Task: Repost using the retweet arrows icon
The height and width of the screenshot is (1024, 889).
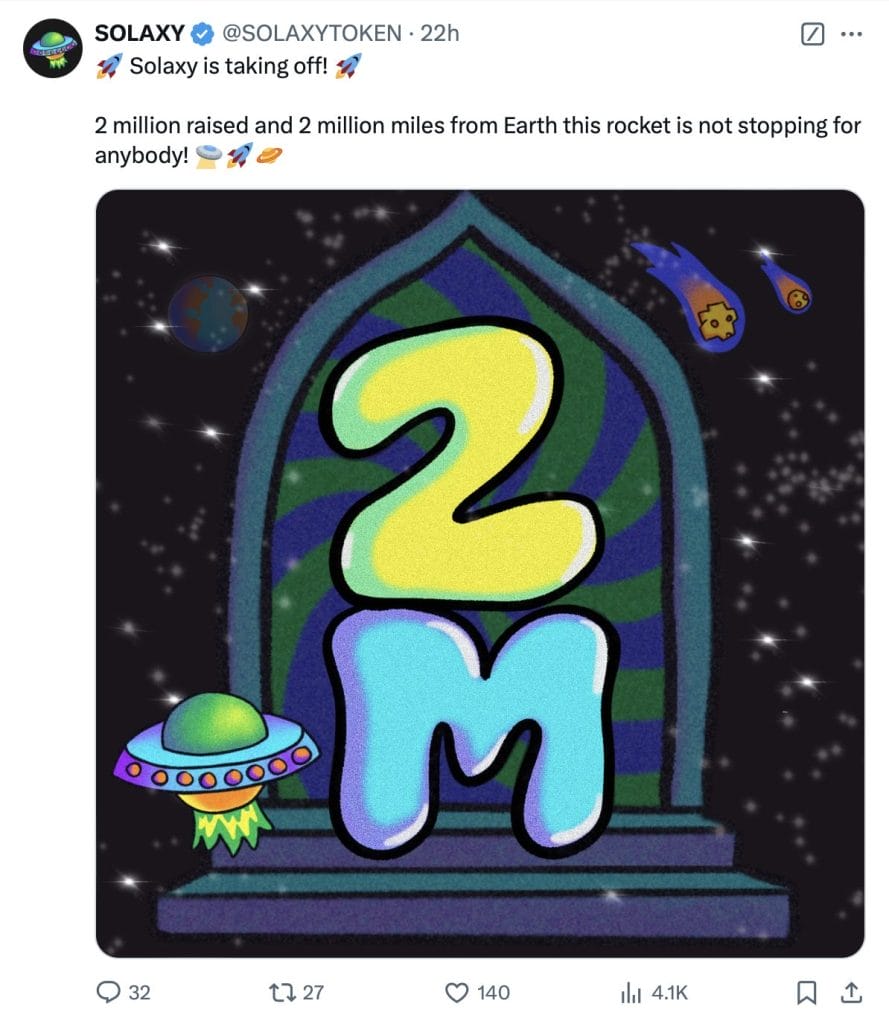Action: (x=281, y=992)
